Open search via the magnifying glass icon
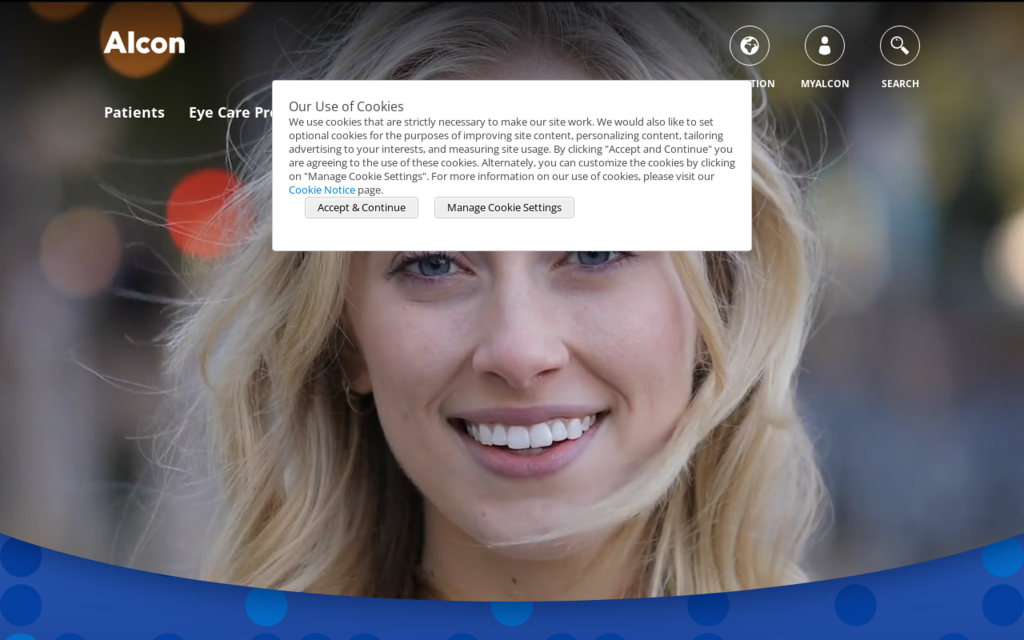The image size is (1024, 640). click(x=899, y=46)
